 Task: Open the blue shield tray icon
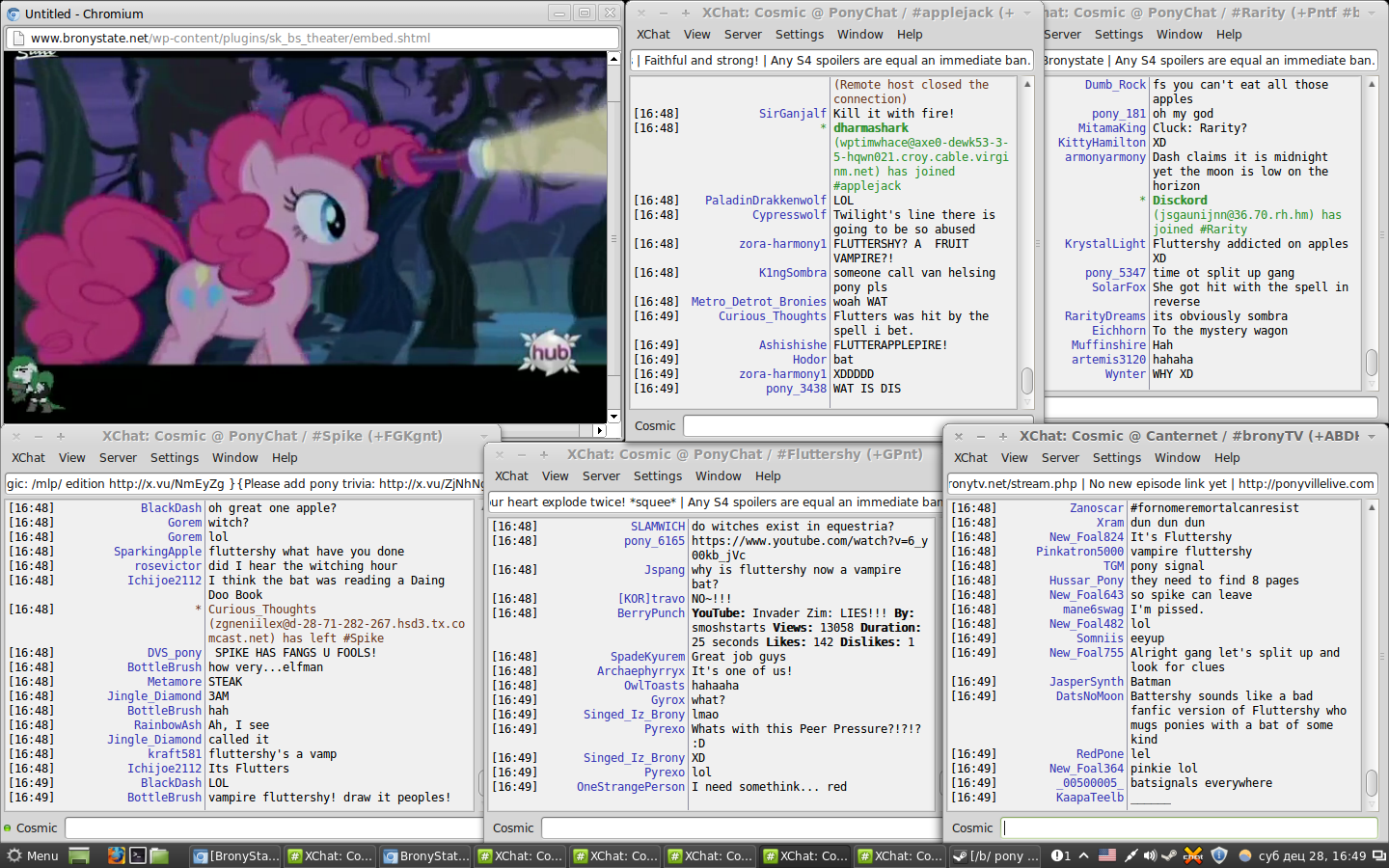click(1219, 855)
